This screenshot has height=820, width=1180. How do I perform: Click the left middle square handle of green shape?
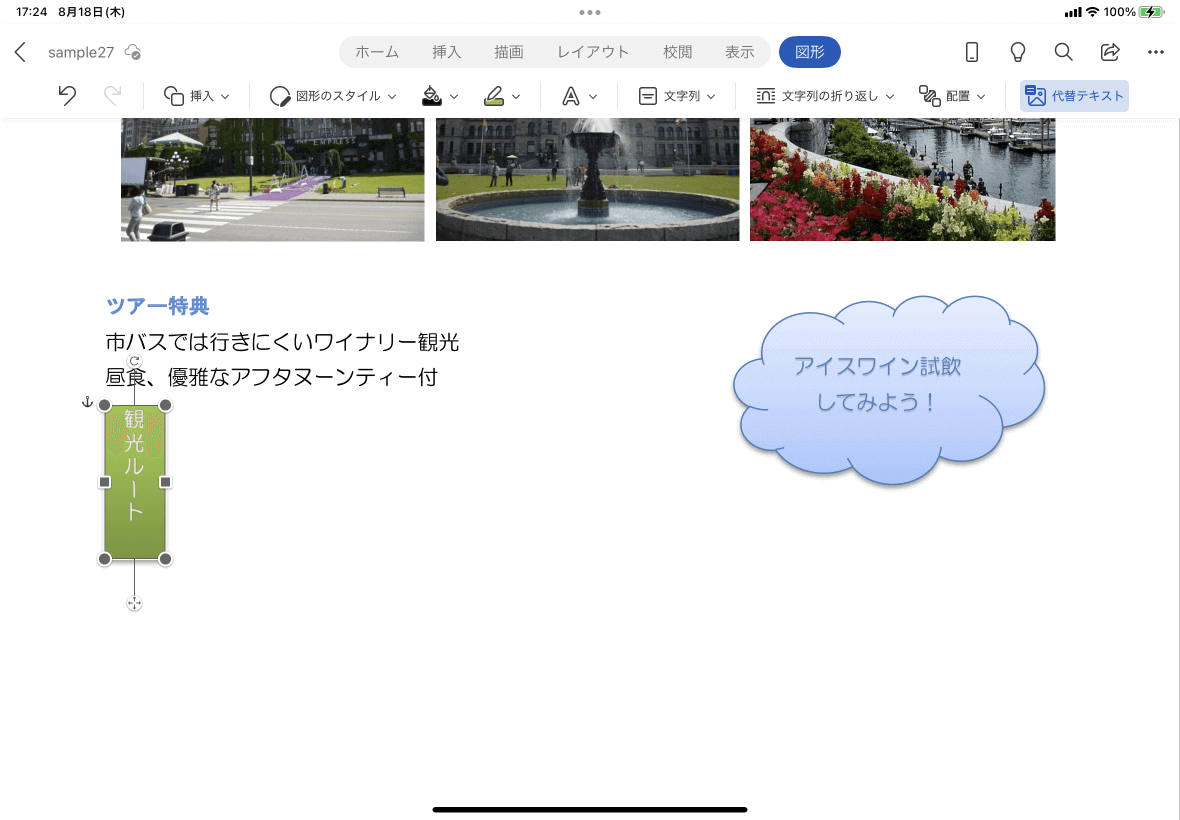[x=105, y=482]
